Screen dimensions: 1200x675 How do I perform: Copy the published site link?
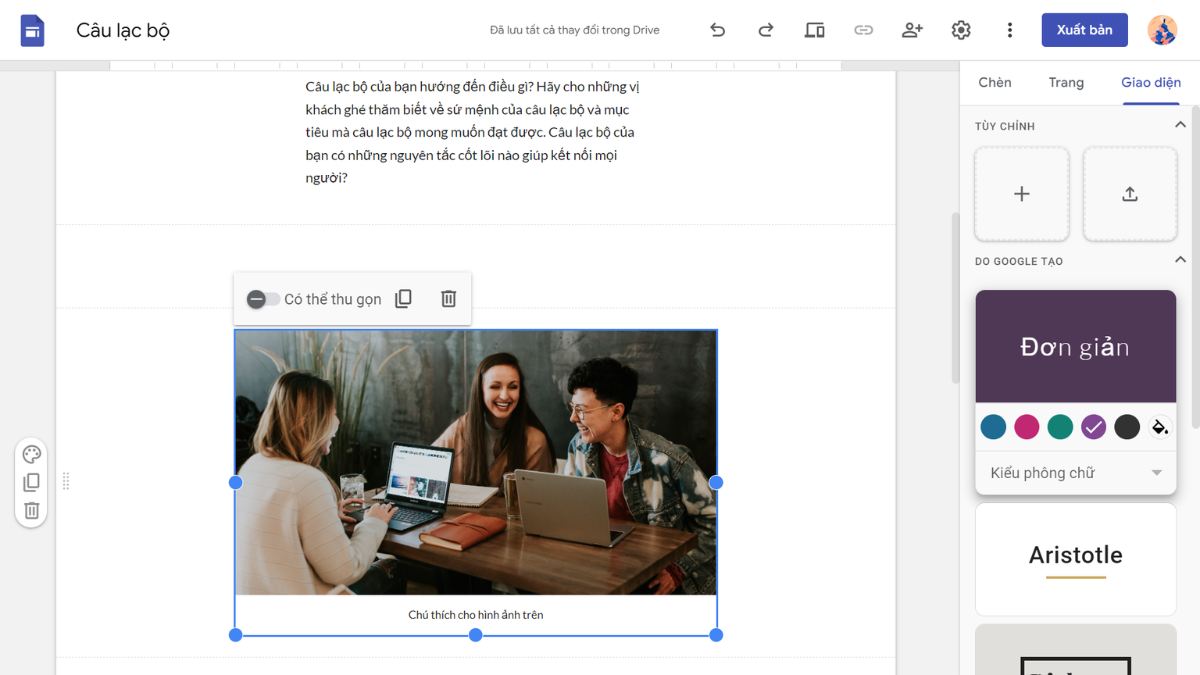point(863,30)
